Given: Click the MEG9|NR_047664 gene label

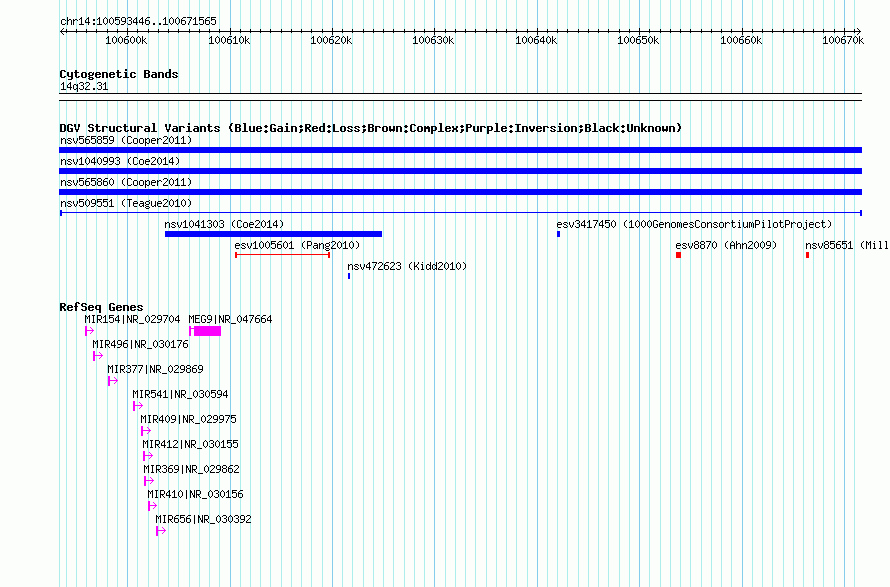Looking at the screenshot, I should pos(230,319).
